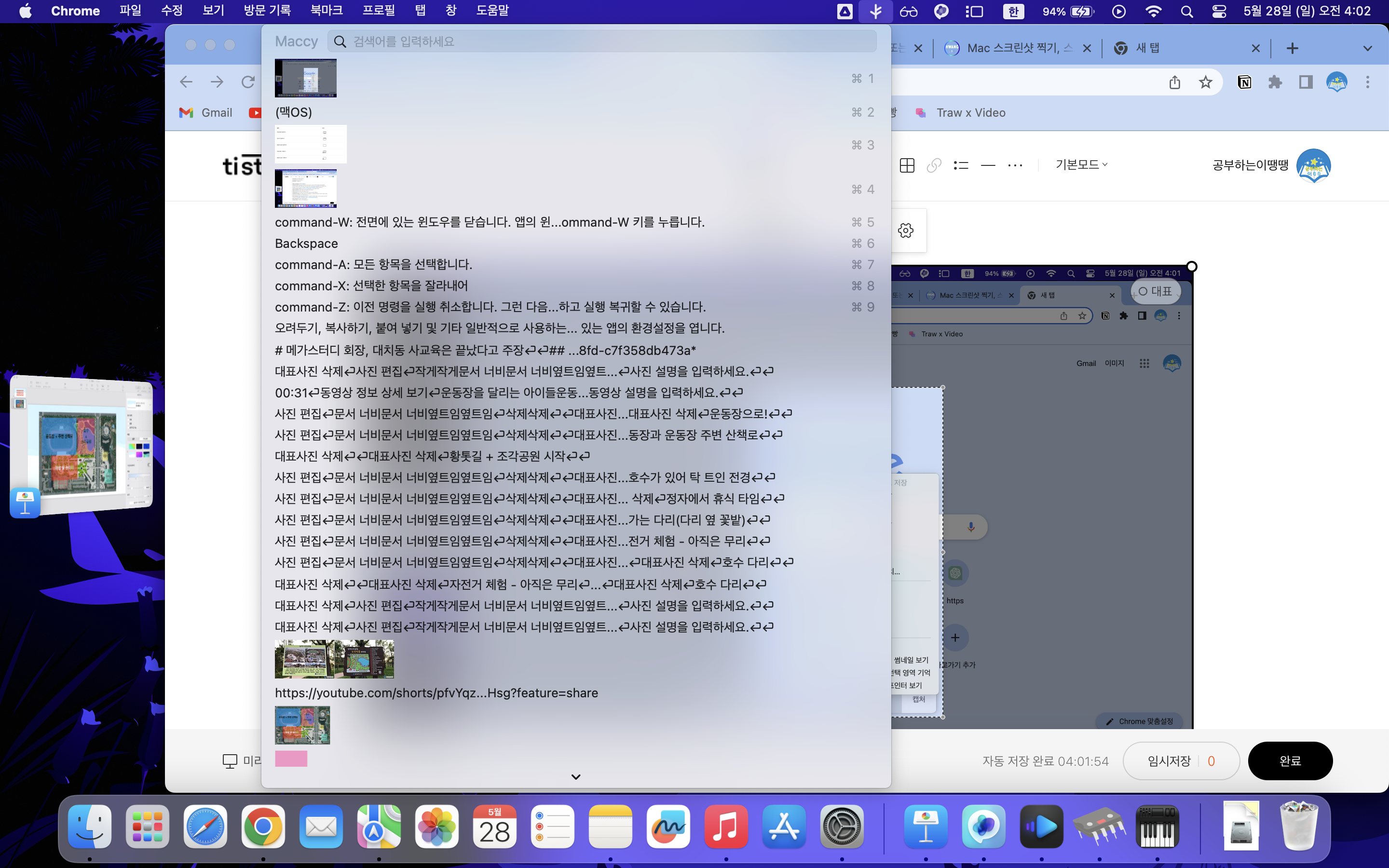Toggle the Chrome side panel icon
The image size is (1389, 868).
[1306, 82]
